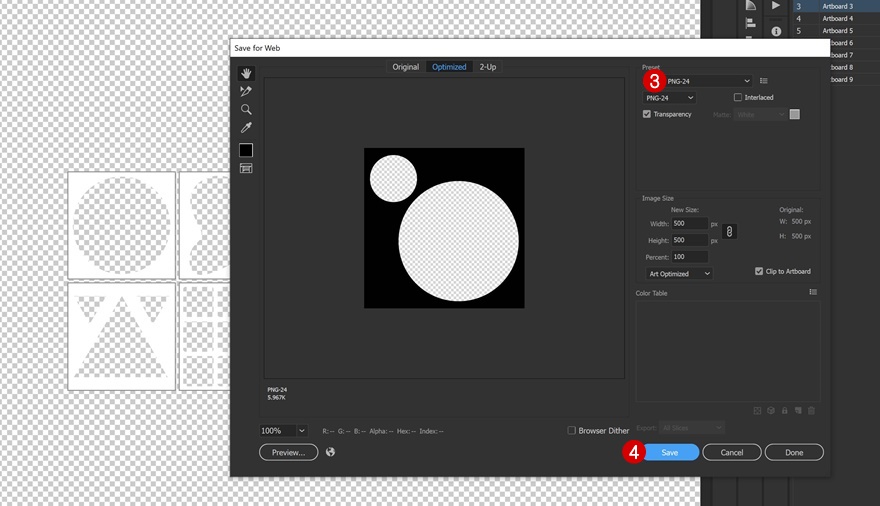Switch to the Original tab
This screenshot has width=880, height=506.
pyautogui.click(x=405, y=67)
